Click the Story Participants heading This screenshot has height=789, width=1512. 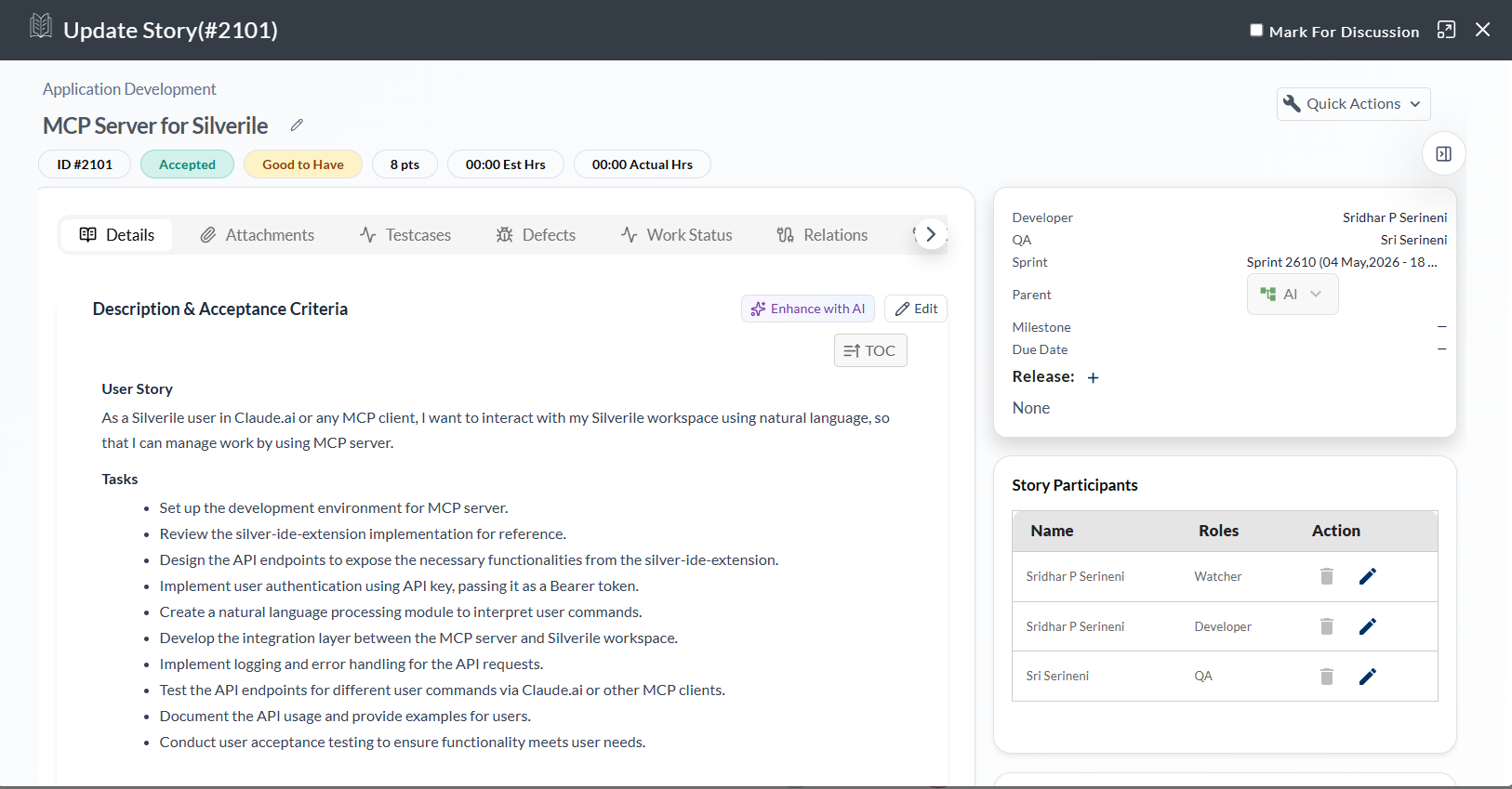[x=1075, y=485]
